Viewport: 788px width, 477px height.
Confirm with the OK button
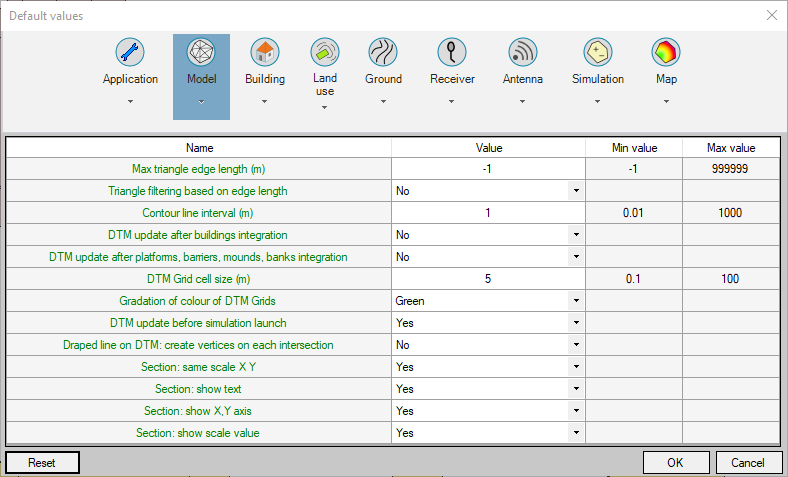(676, 462)
